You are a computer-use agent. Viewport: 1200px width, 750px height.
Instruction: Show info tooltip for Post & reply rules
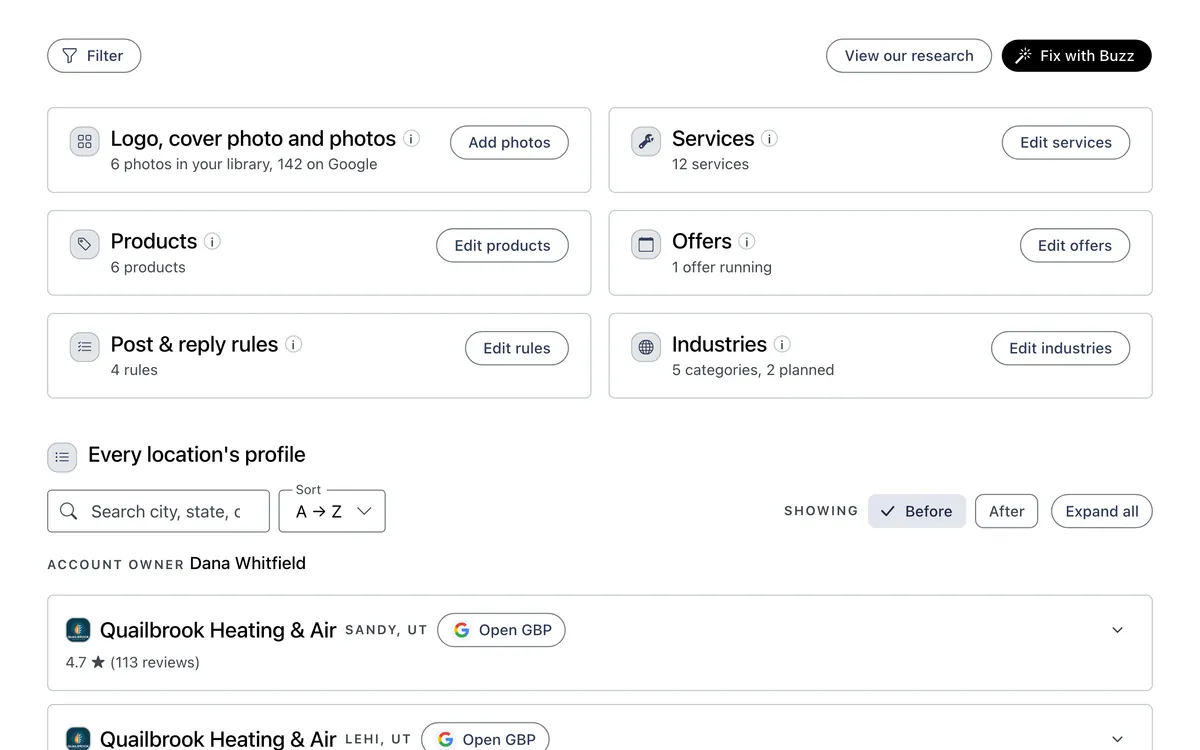pyautogui.click(x=293, y=345)
